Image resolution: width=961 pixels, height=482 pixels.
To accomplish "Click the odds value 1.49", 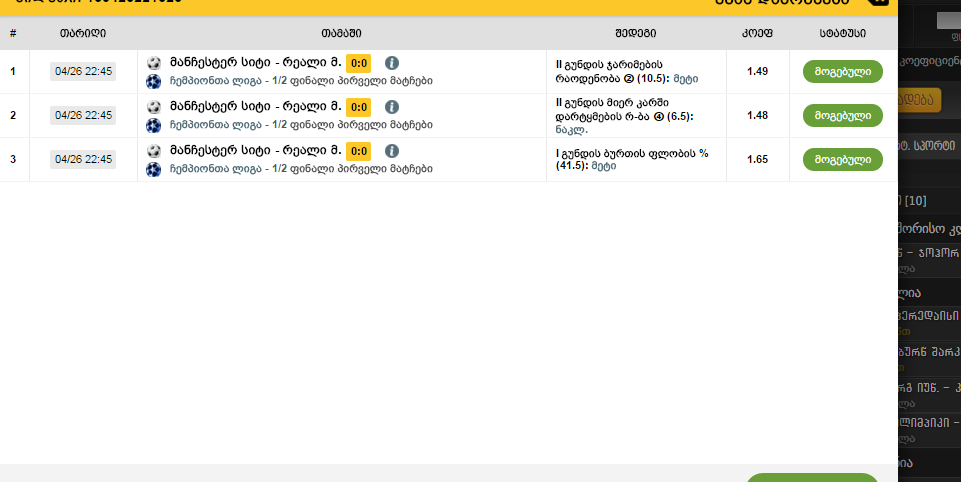I will (x=758, y=72).
